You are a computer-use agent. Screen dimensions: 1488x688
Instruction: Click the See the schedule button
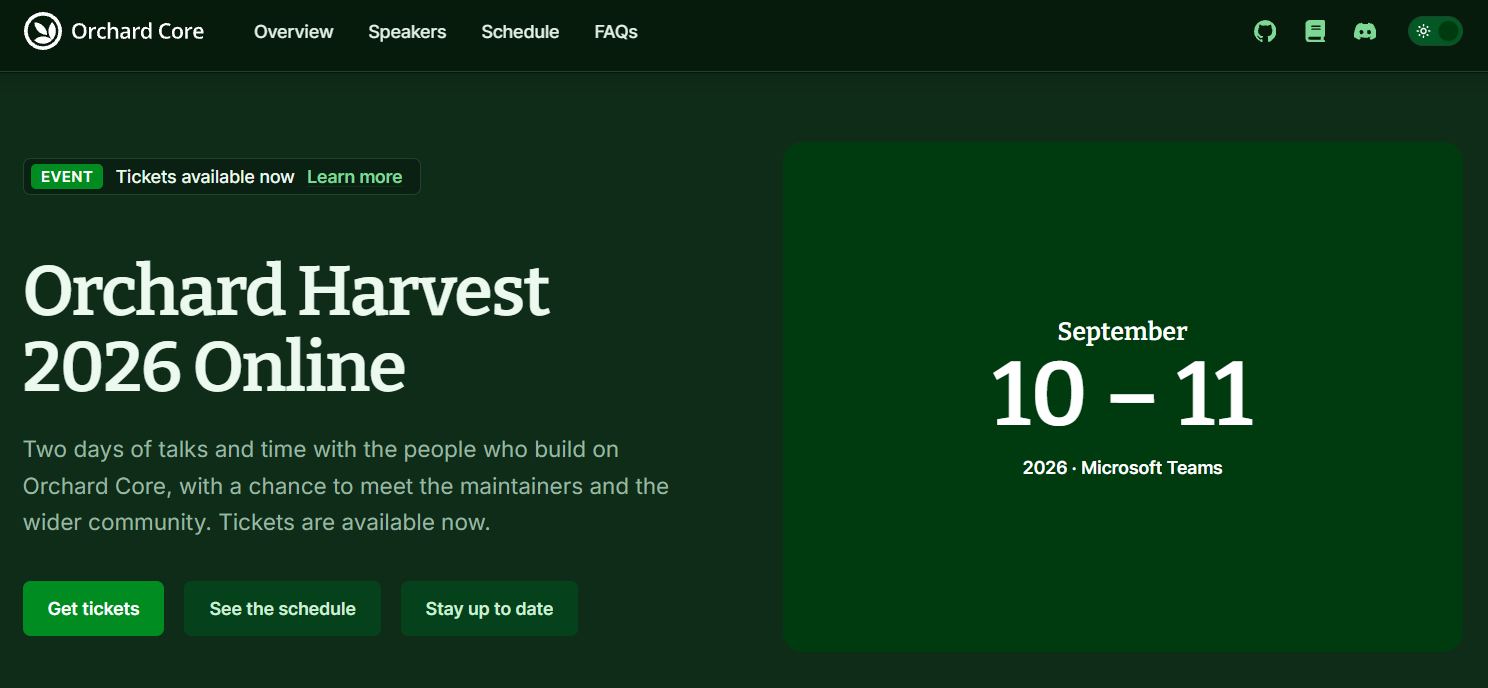pos(282,608)
